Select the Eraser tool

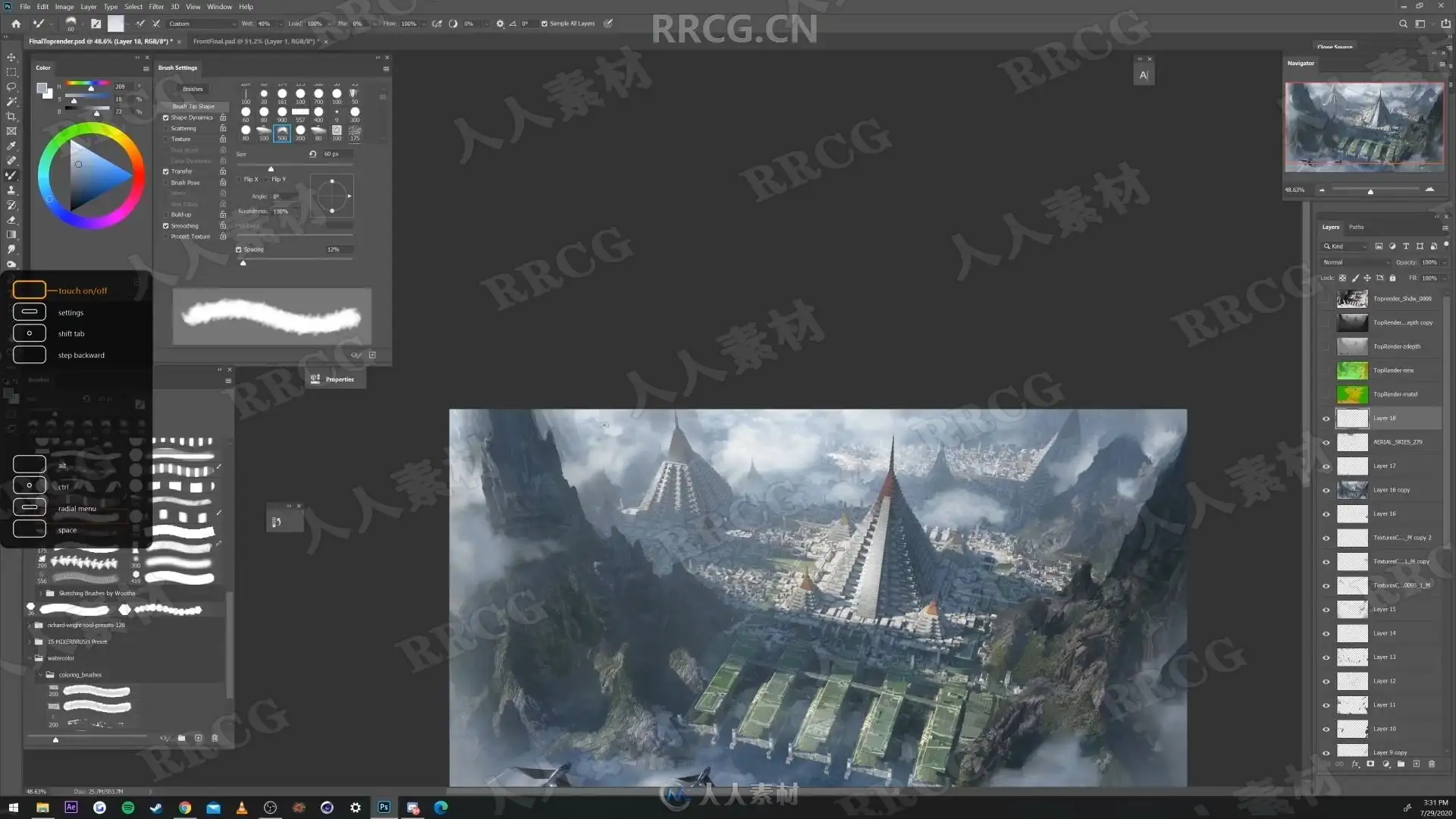[11, 220]
